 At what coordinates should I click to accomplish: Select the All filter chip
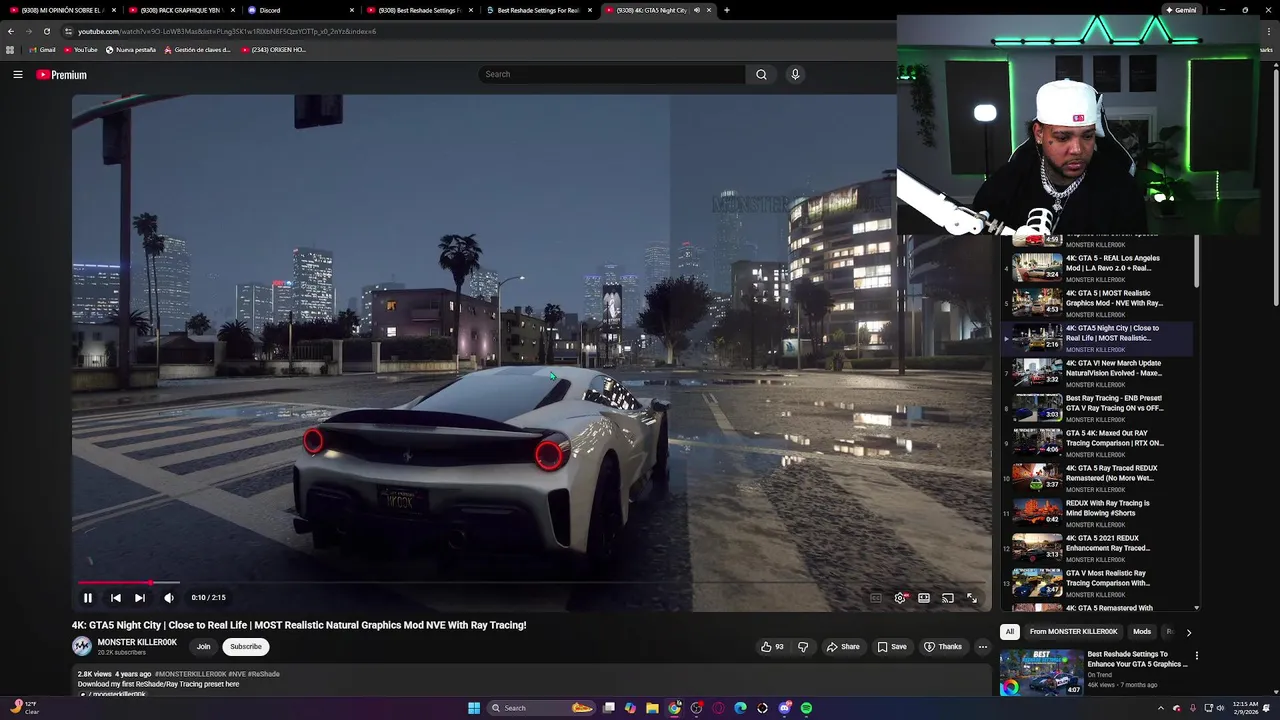coord(1010,632)
